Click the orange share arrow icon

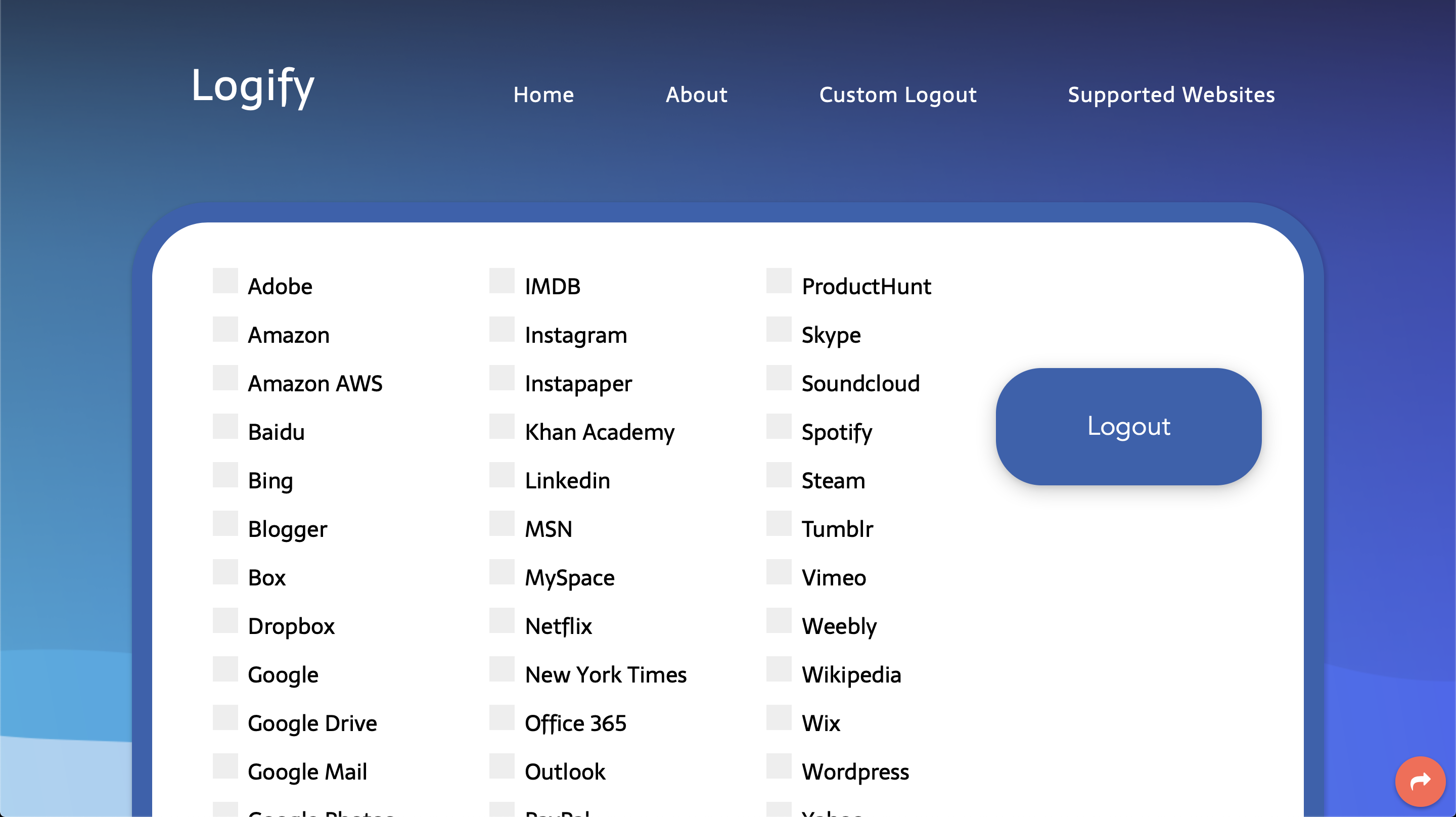[1420, 782]
